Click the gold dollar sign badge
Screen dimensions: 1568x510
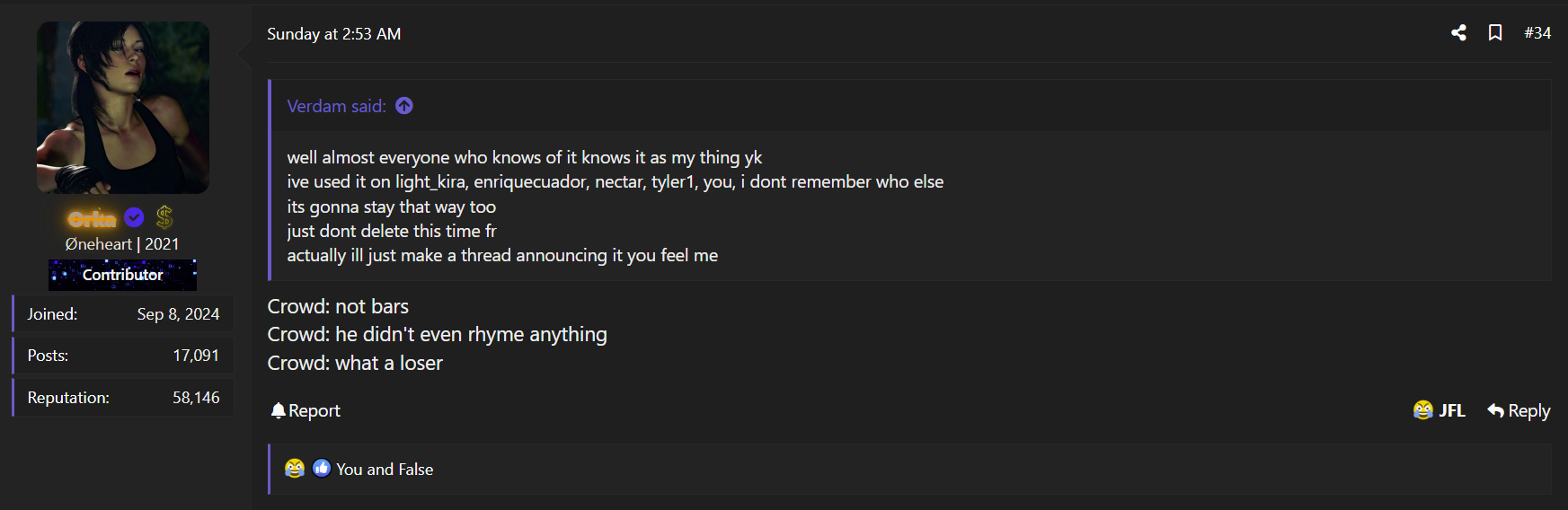(x=164, y=217)
